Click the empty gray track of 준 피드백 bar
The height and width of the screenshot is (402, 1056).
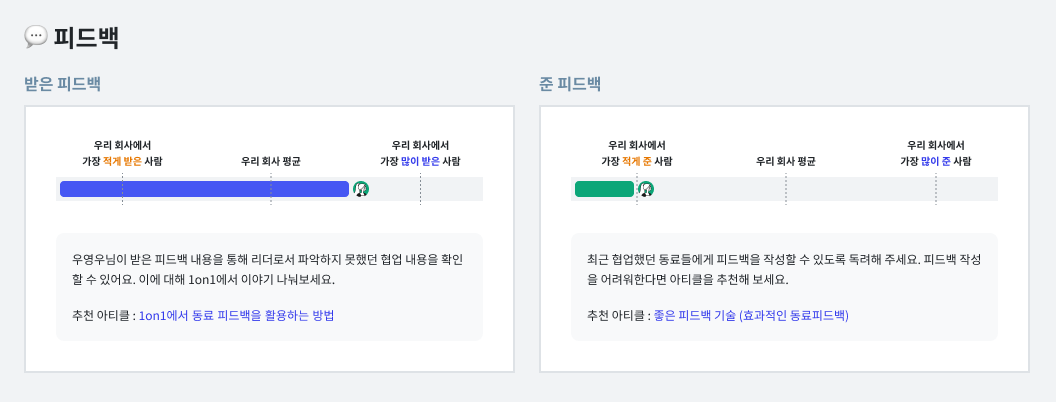click(x=860, y=189)
